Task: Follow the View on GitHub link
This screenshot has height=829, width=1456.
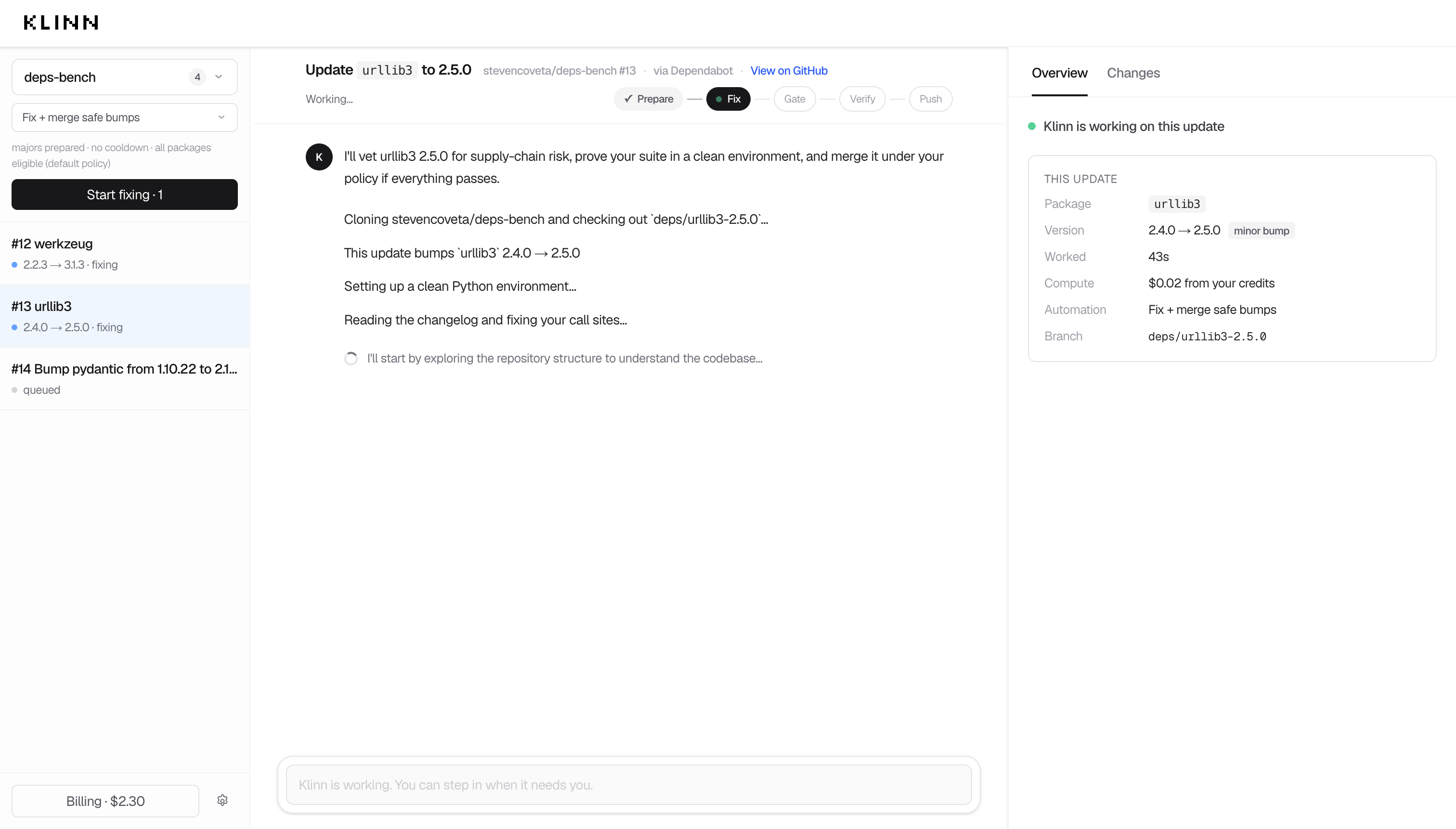Action: pos(789,71)
